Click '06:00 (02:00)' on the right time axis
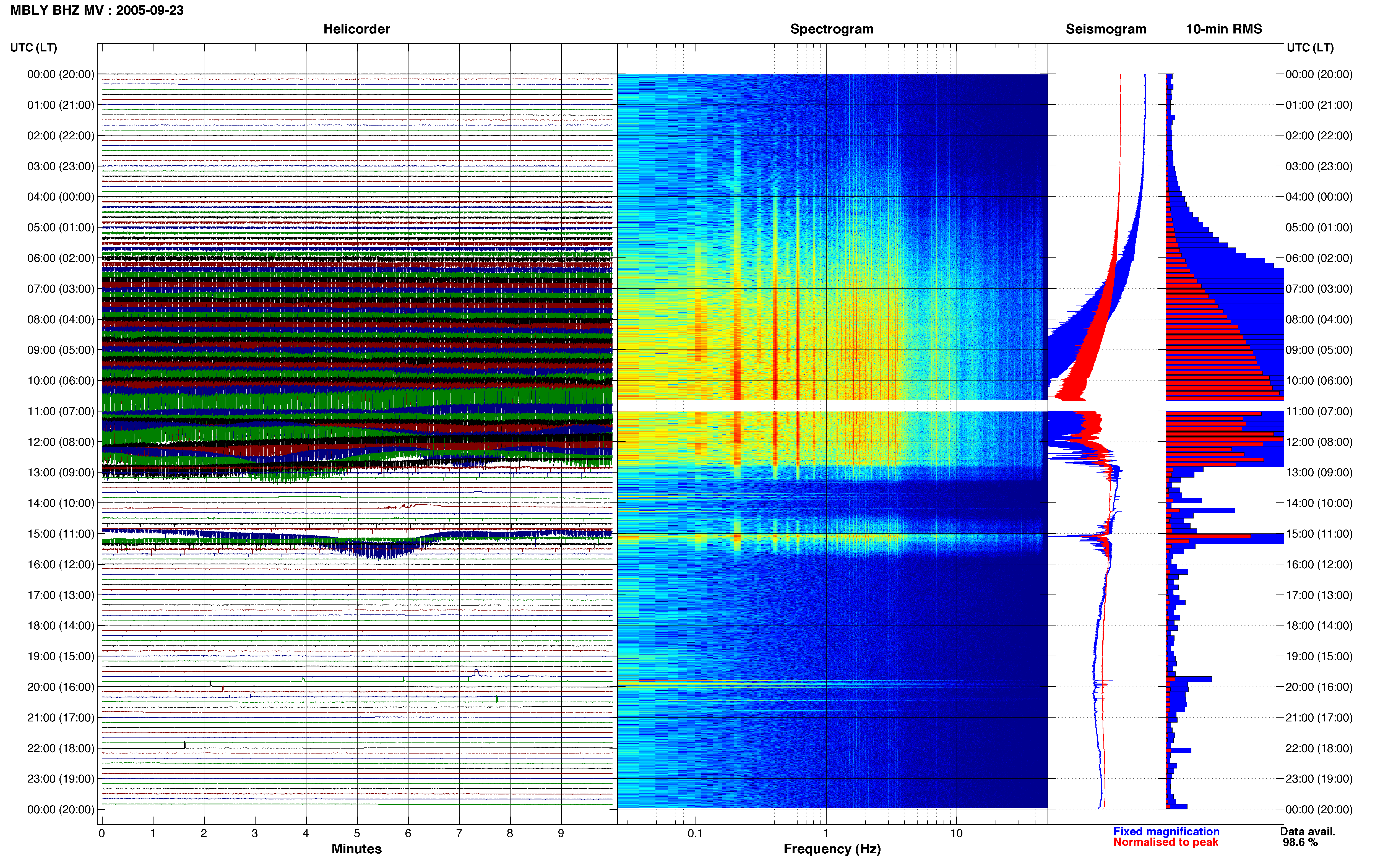This screenshot has height=868, width=1388. coord(1319,258)
